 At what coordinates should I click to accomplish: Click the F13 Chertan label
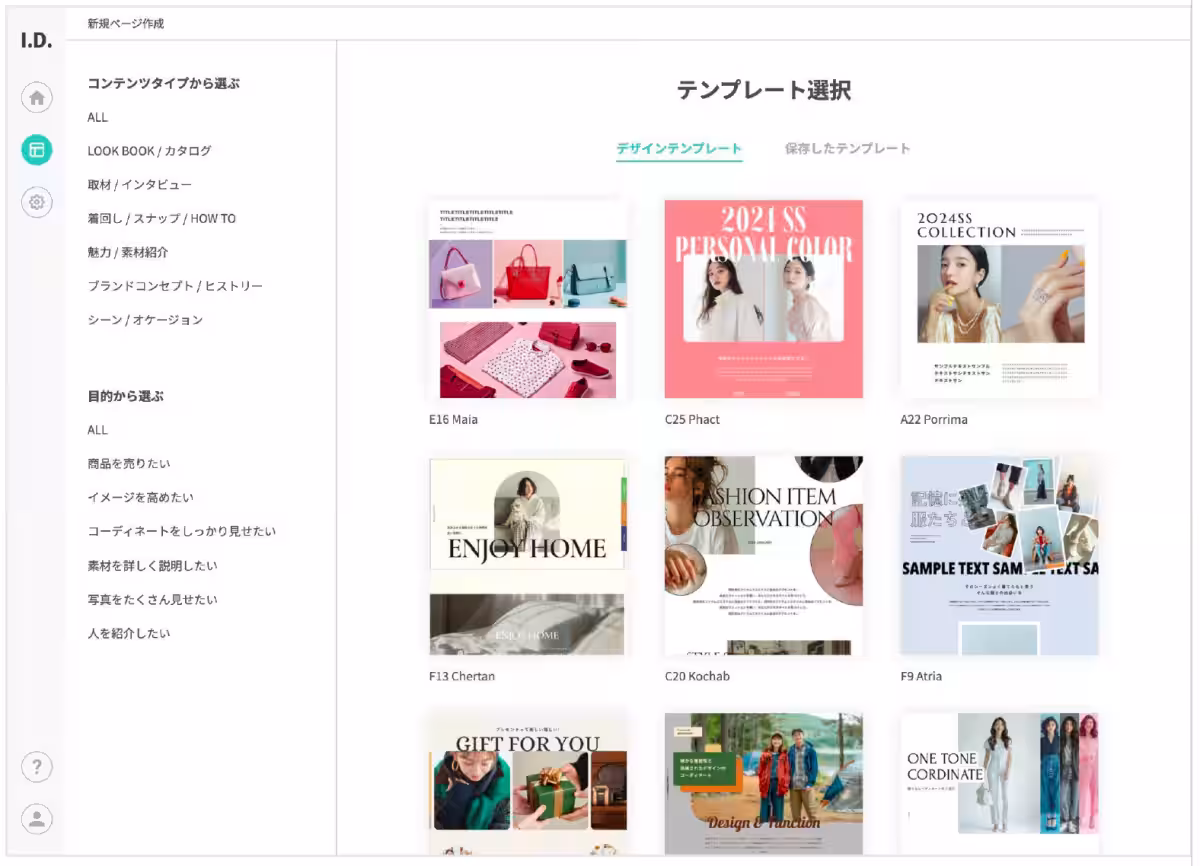pyautogui.click(x=462, y=676)
